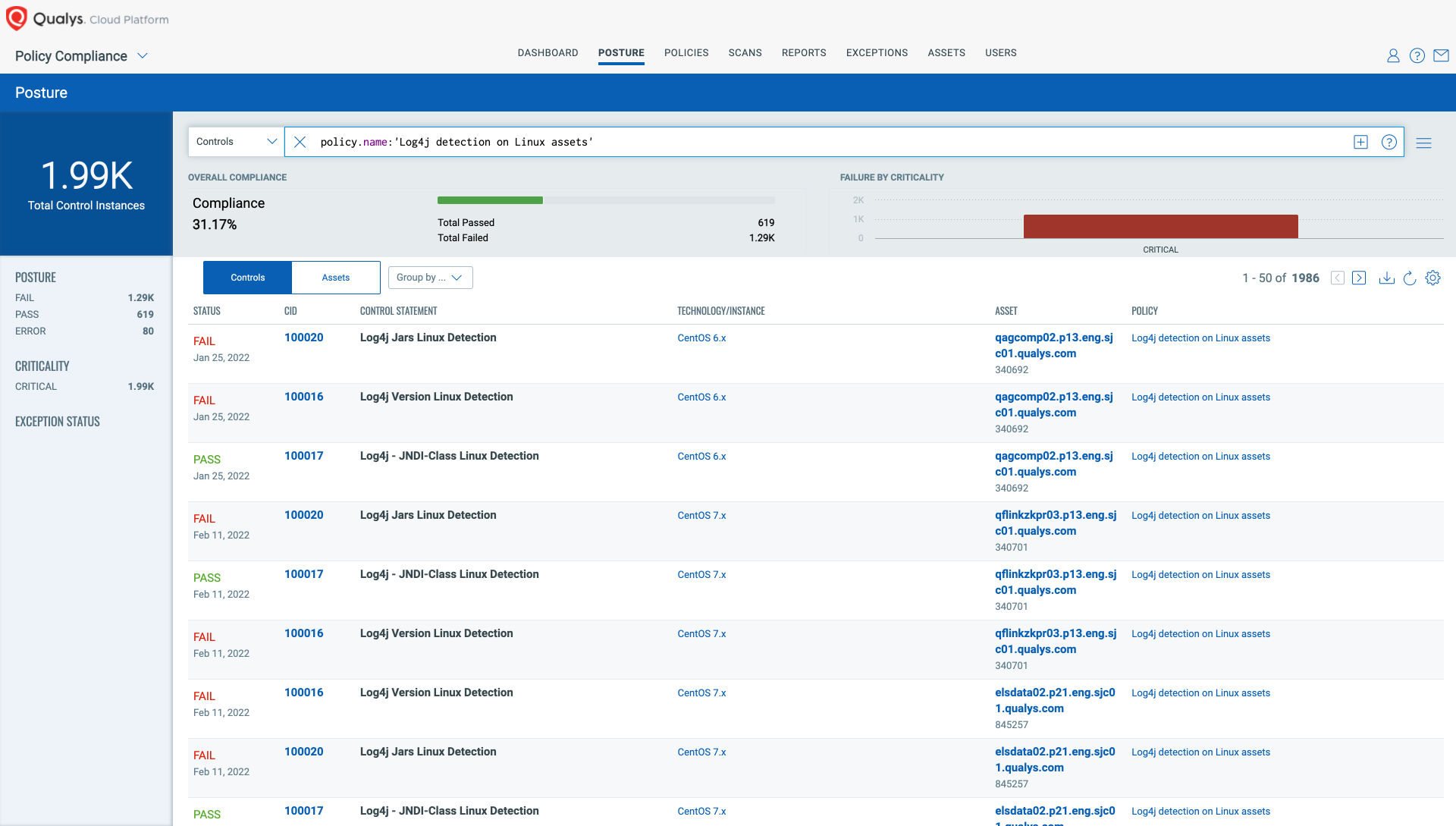Viewport: 1456px width, 826px height.
Task: Click the EXCEPTIONS navigation menu item
Action: coord(876,53)
